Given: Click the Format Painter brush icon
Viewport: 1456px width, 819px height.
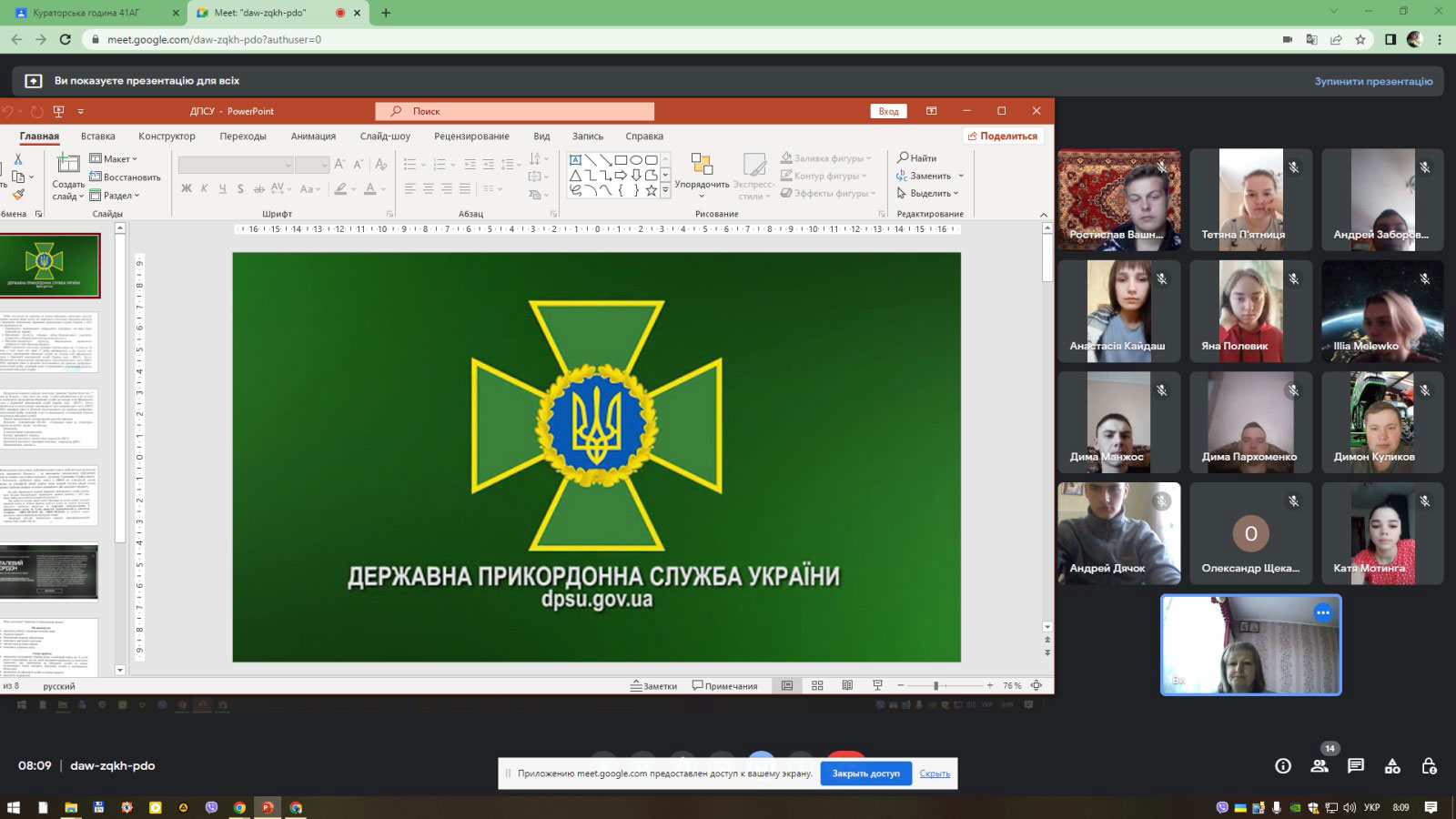Looking at the screenshot, I should click(17, 194).
